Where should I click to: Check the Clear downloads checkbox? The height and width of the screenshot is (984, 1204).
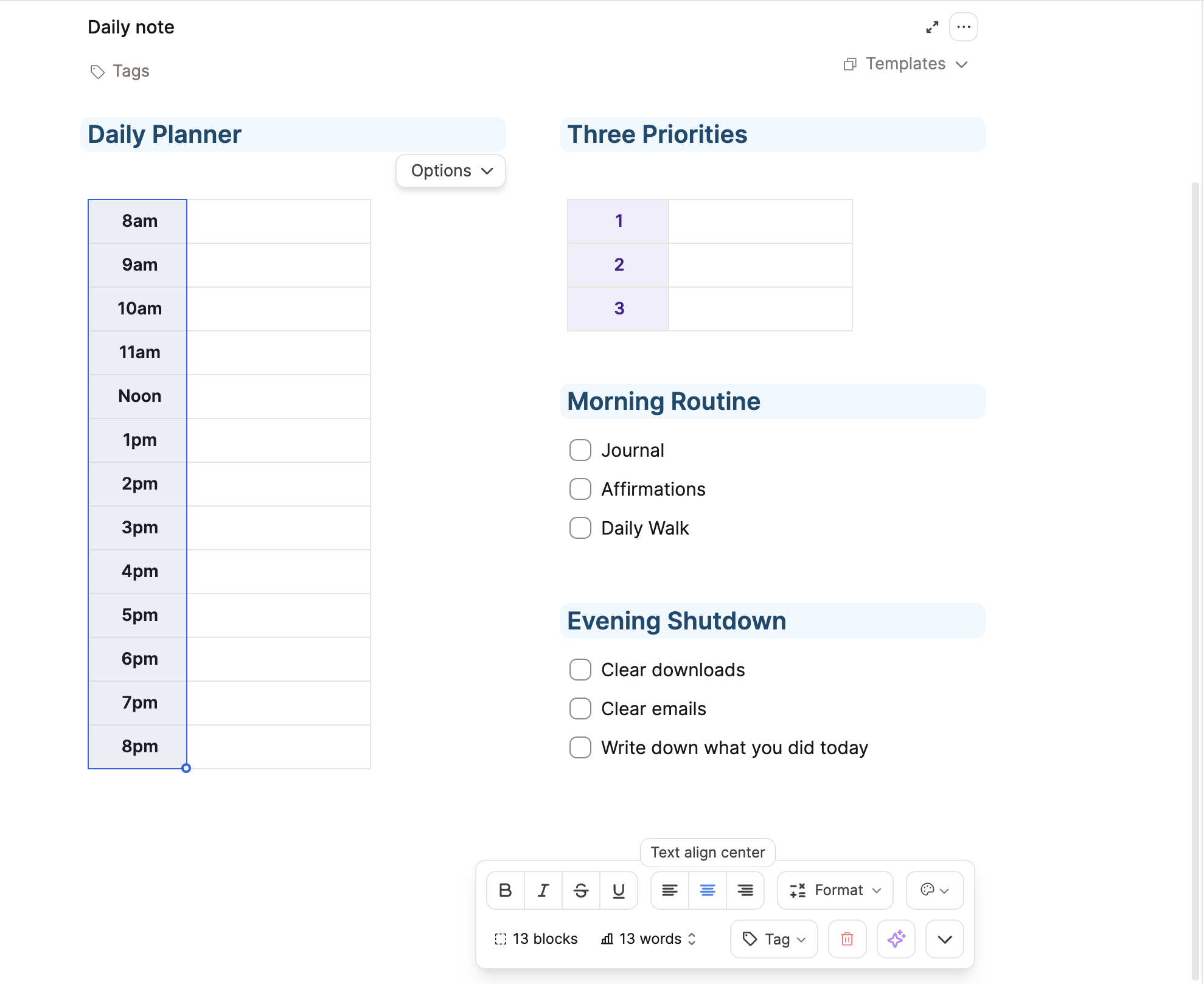pyautogui.click(x=580, y=670)
